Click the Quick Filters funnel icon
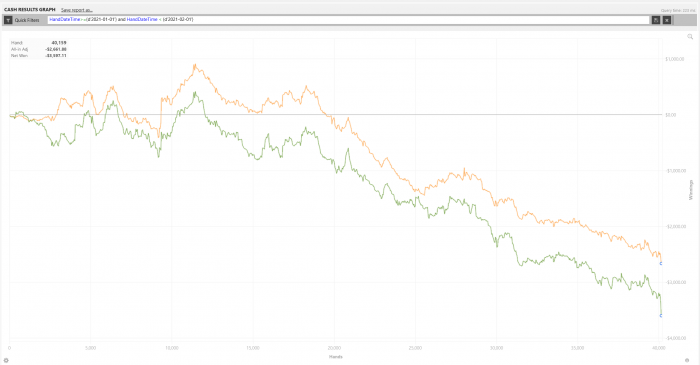700x365 pixels. click(8, 20)
